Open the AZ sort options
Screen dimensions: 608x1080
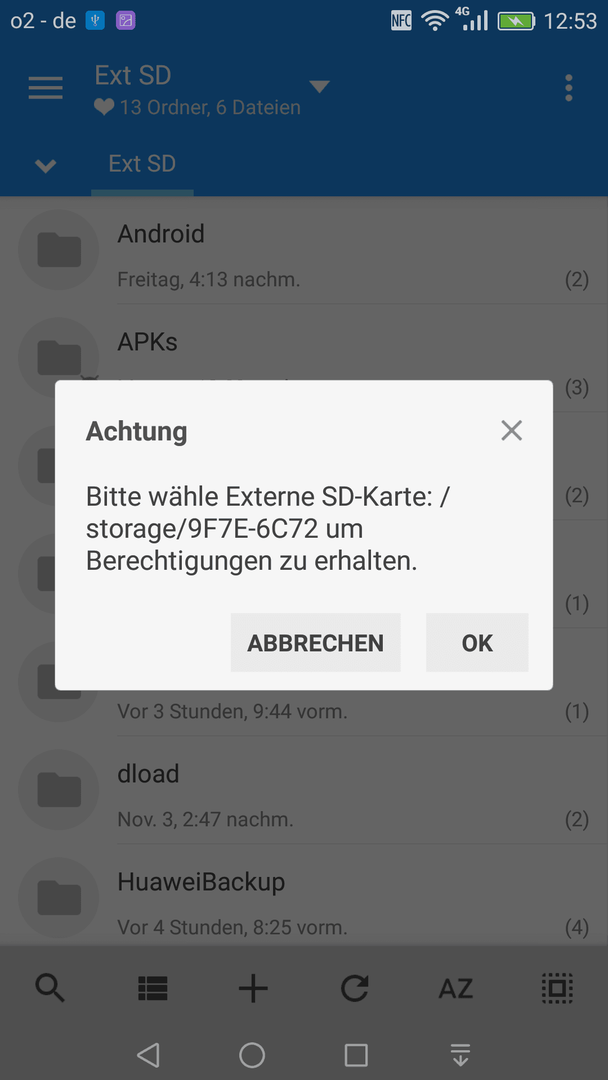(x=456, y=988)
